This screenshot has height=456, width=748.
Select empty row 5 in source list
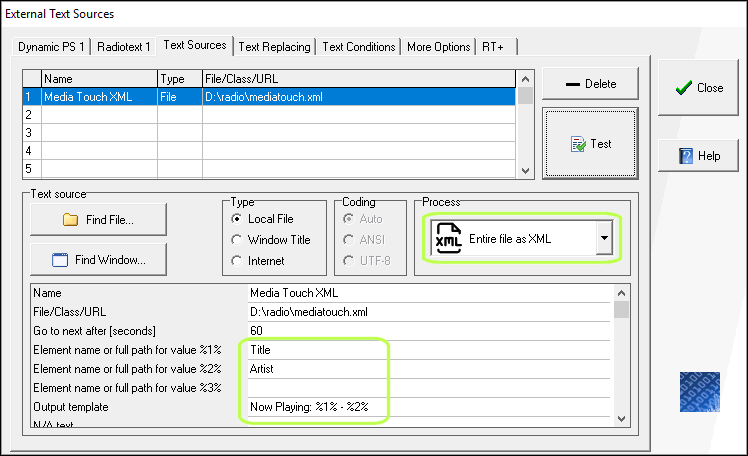(269, 169)
